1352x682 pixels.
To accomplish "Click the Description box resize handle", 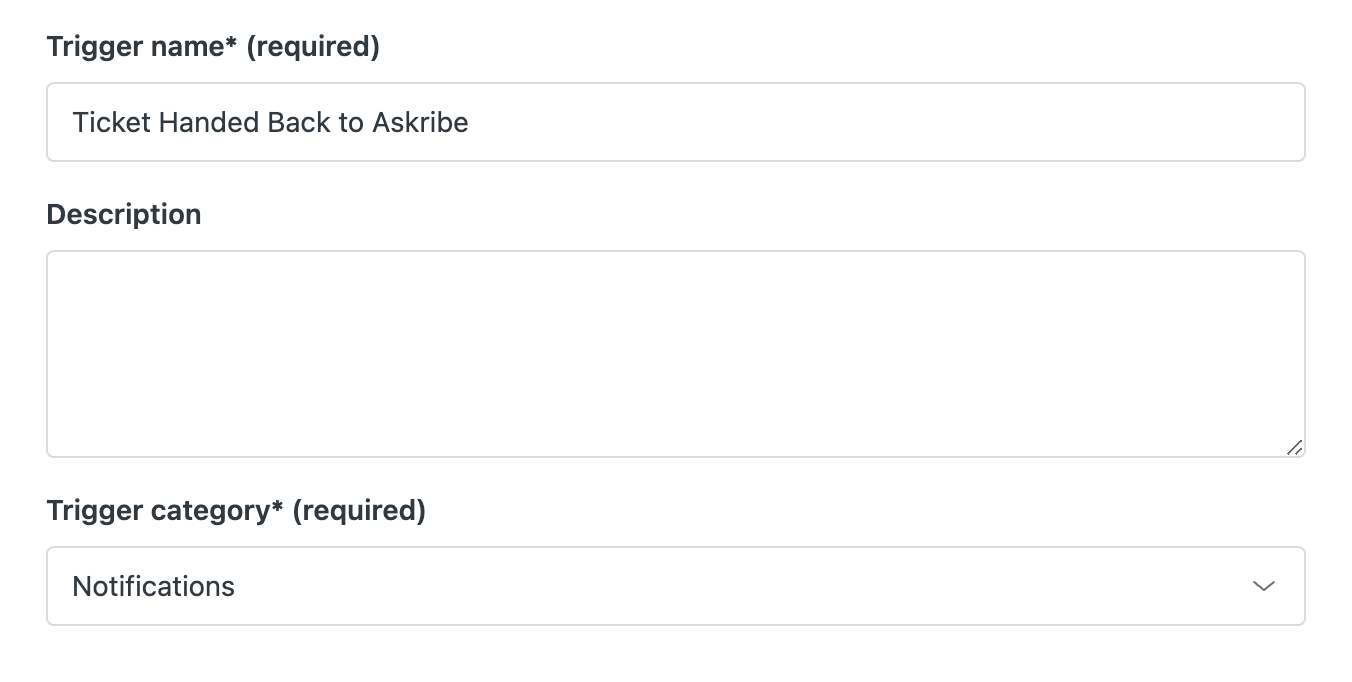I will pyautogui.click(x=1294, y=447).
